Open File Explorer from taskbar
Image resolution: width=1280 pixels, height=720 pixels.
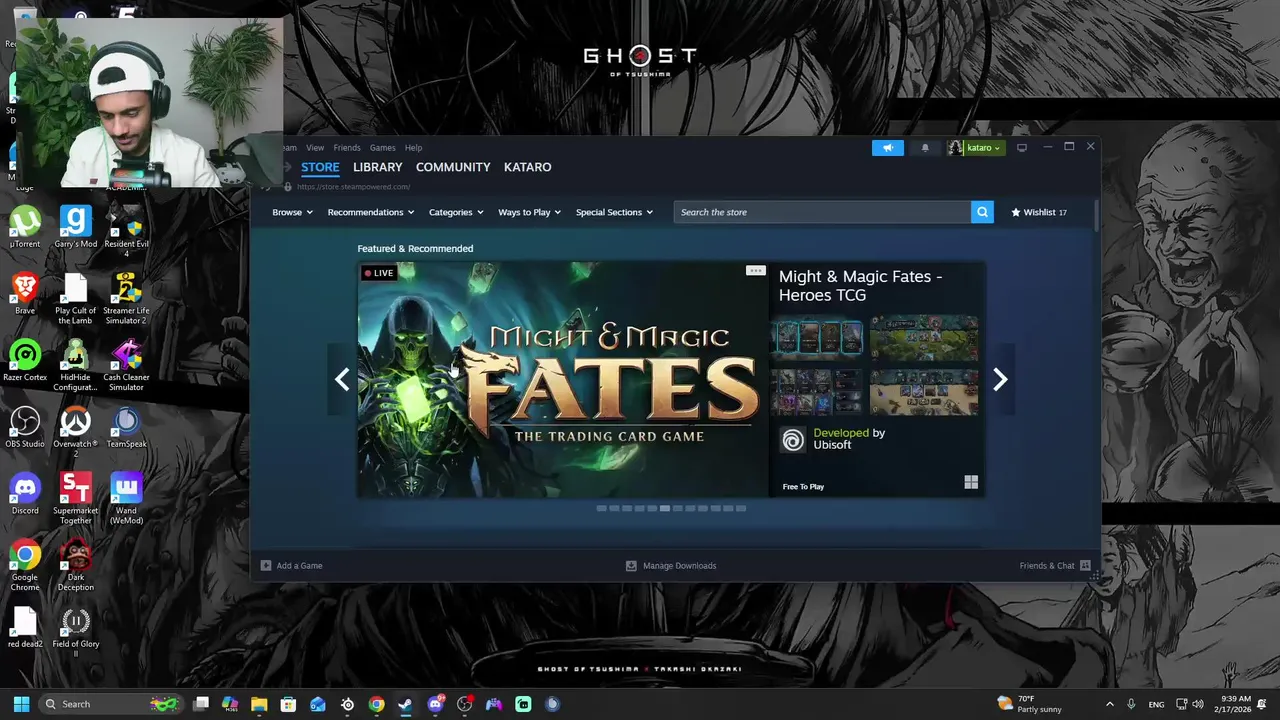click(x=259, y=704)
